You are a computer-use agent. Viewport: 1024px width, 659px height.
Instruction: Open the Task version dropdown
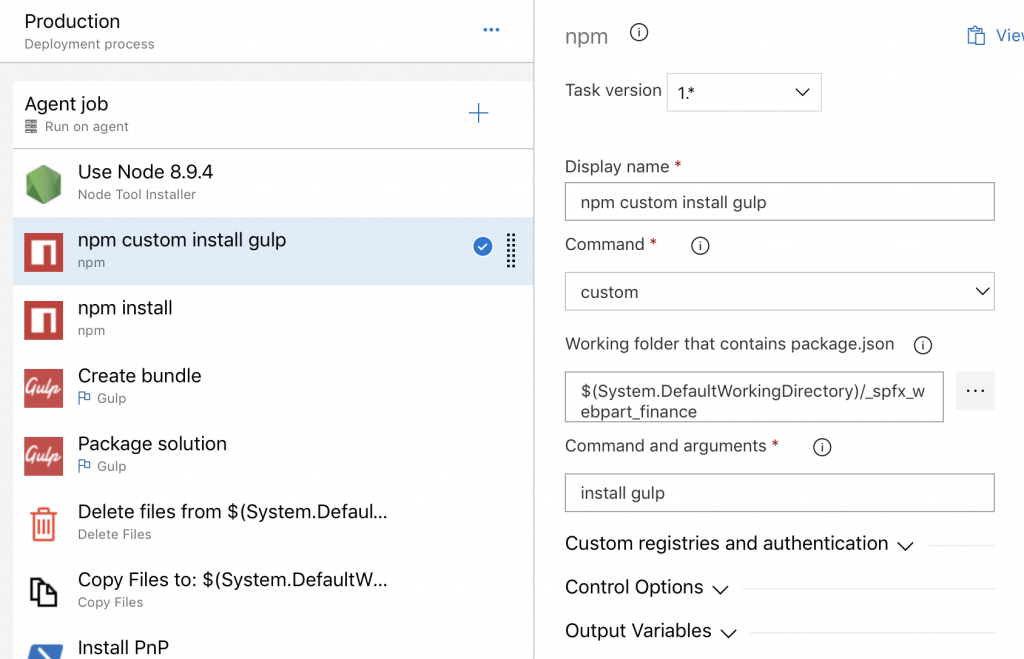744,92
